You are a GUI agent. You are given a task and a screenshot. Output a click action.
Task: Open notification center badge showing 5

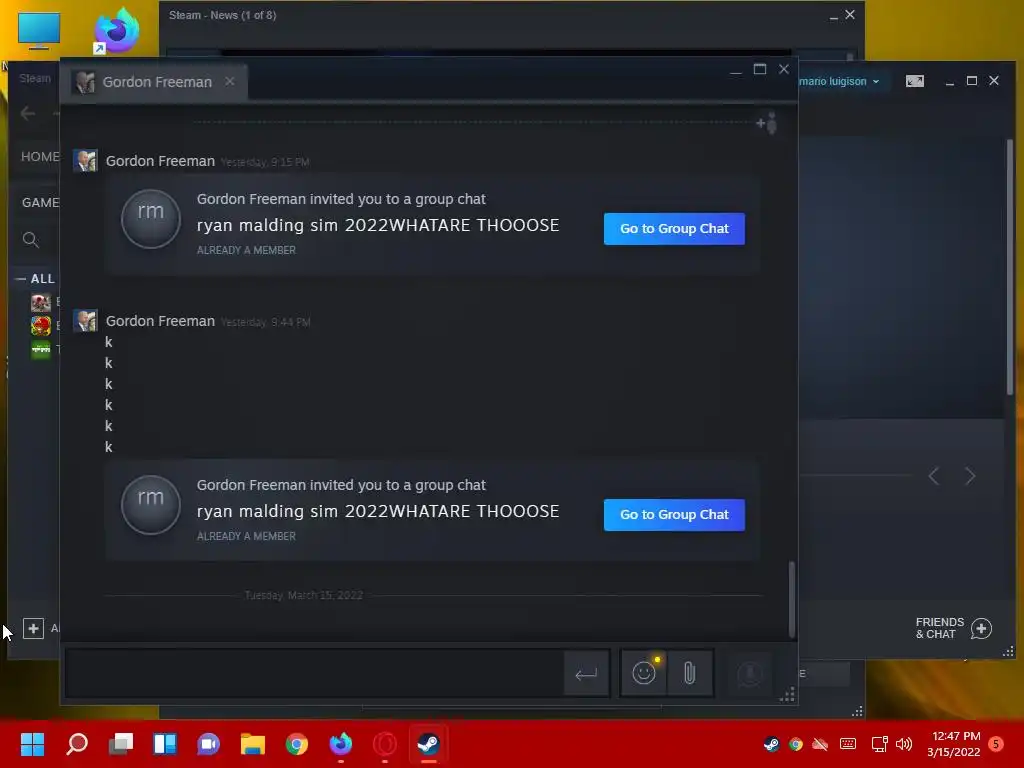[x=996, y=744]
